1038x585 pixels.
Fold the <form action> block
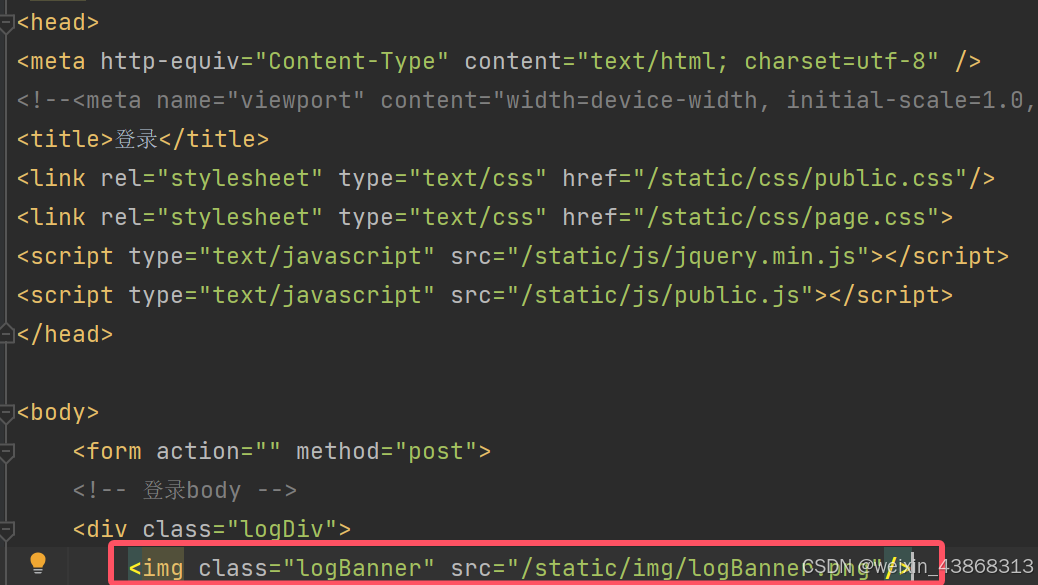(x=7, y=453)
